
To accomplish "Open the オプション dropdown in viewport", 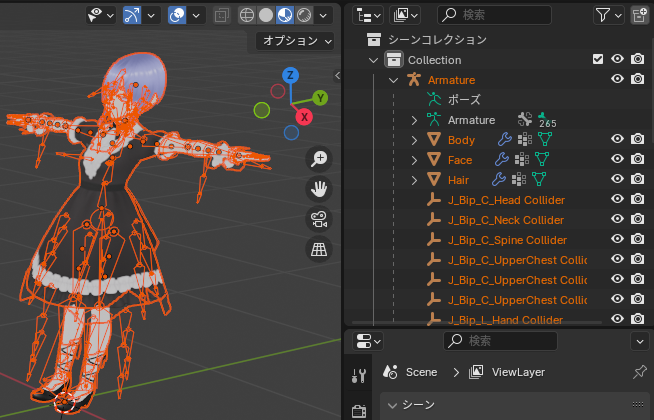I will click(295, 41).
